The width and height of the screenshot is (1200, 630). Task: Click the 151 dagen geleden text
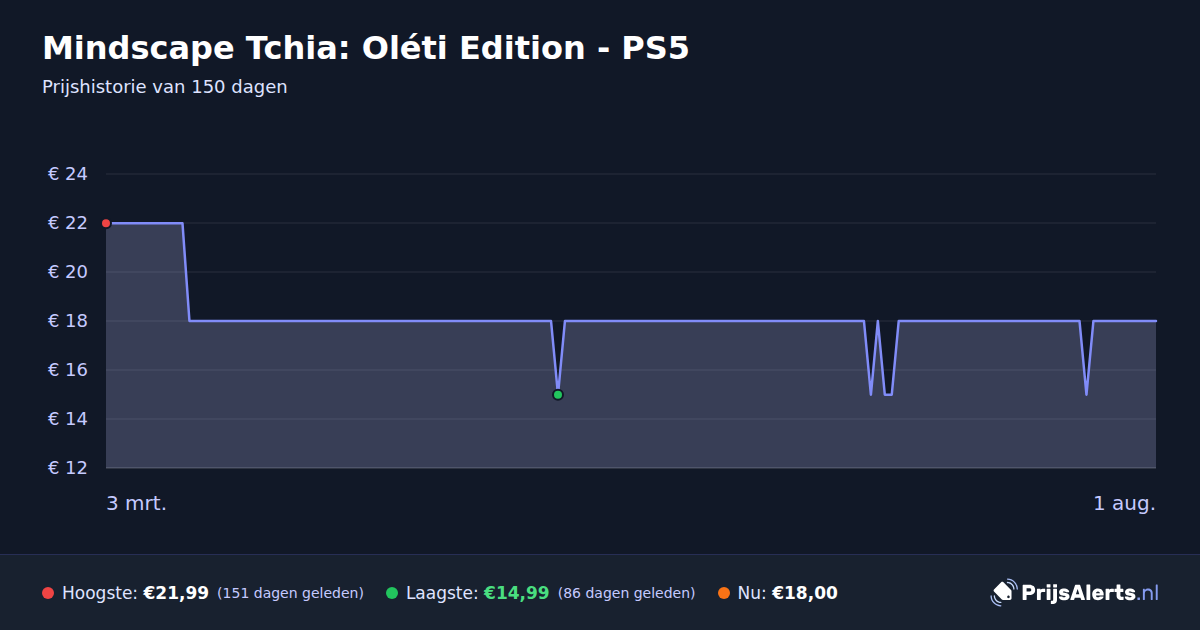click(x=290, y=593)
